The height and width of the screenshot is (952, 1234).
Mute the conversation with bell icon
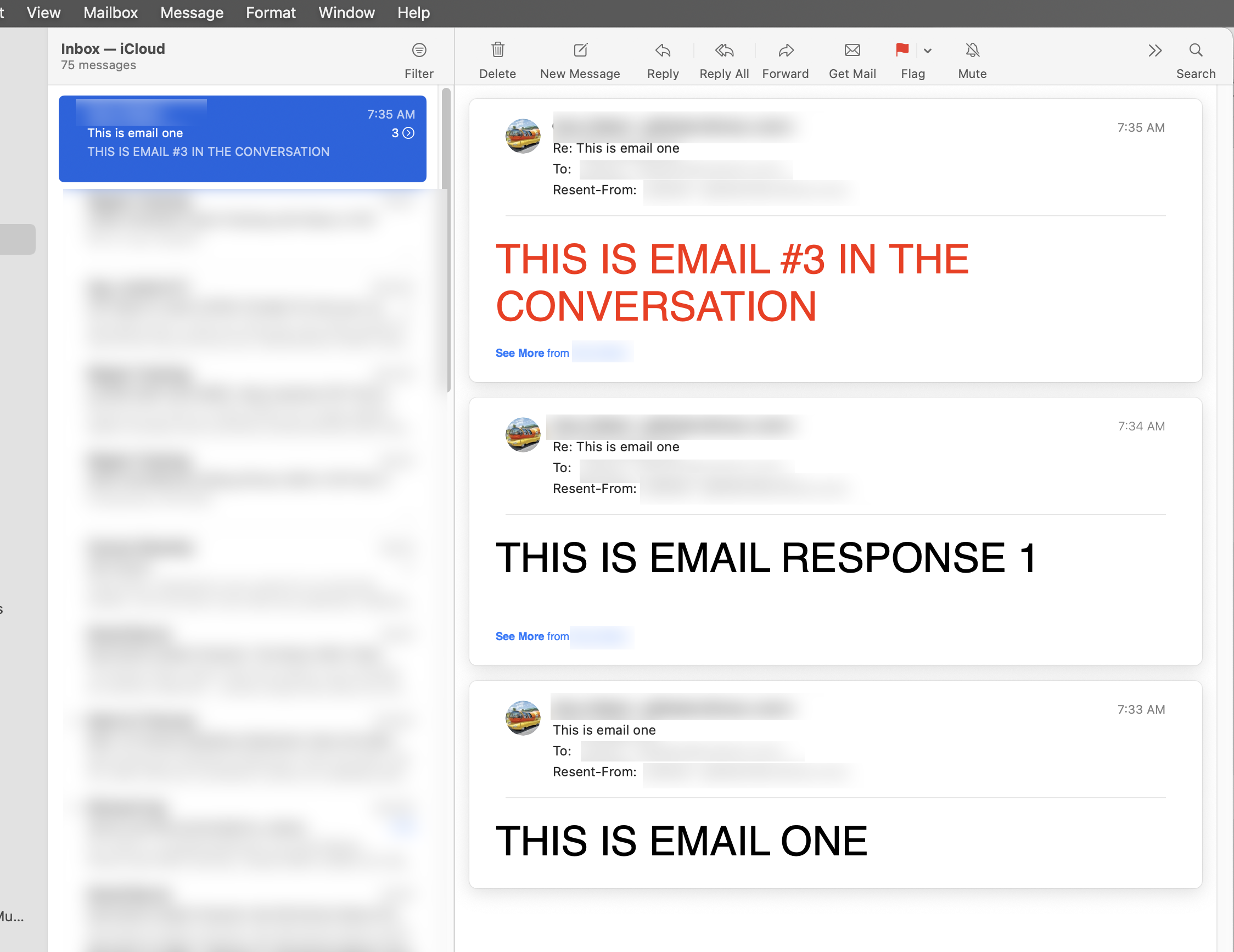pos(972,51)
